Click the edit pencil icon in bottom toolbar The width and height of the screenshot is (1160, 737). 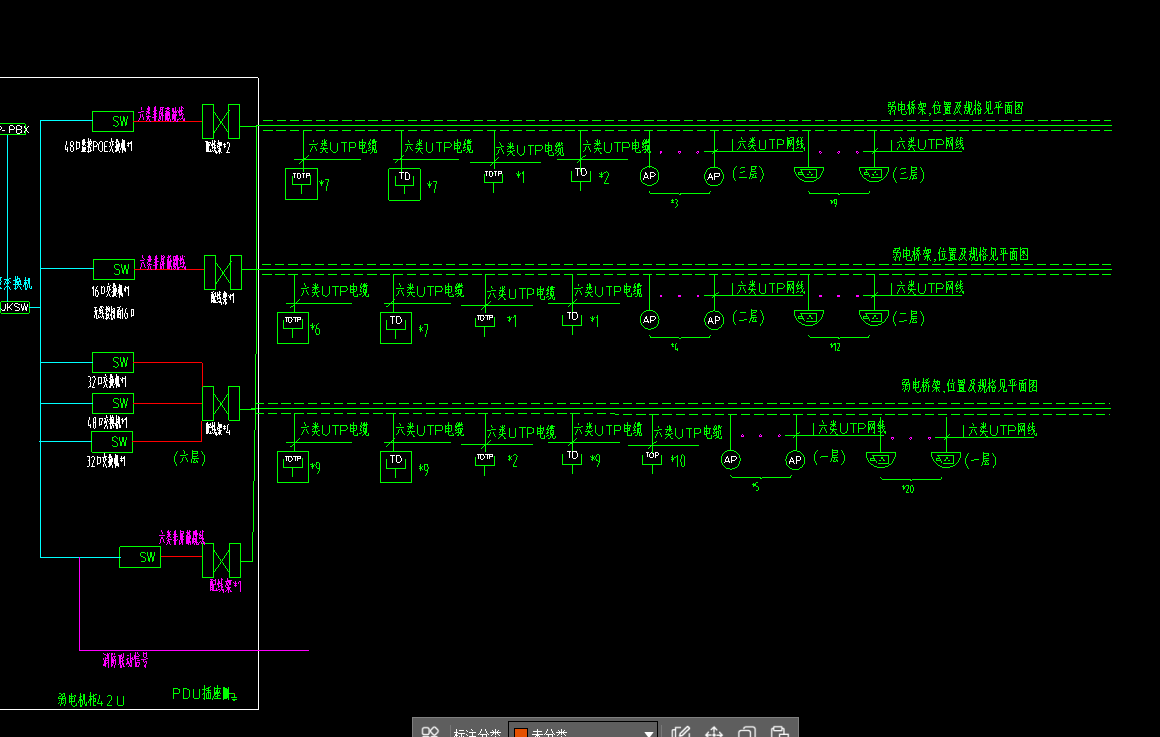pyautogui.click(x=680, y=731)
